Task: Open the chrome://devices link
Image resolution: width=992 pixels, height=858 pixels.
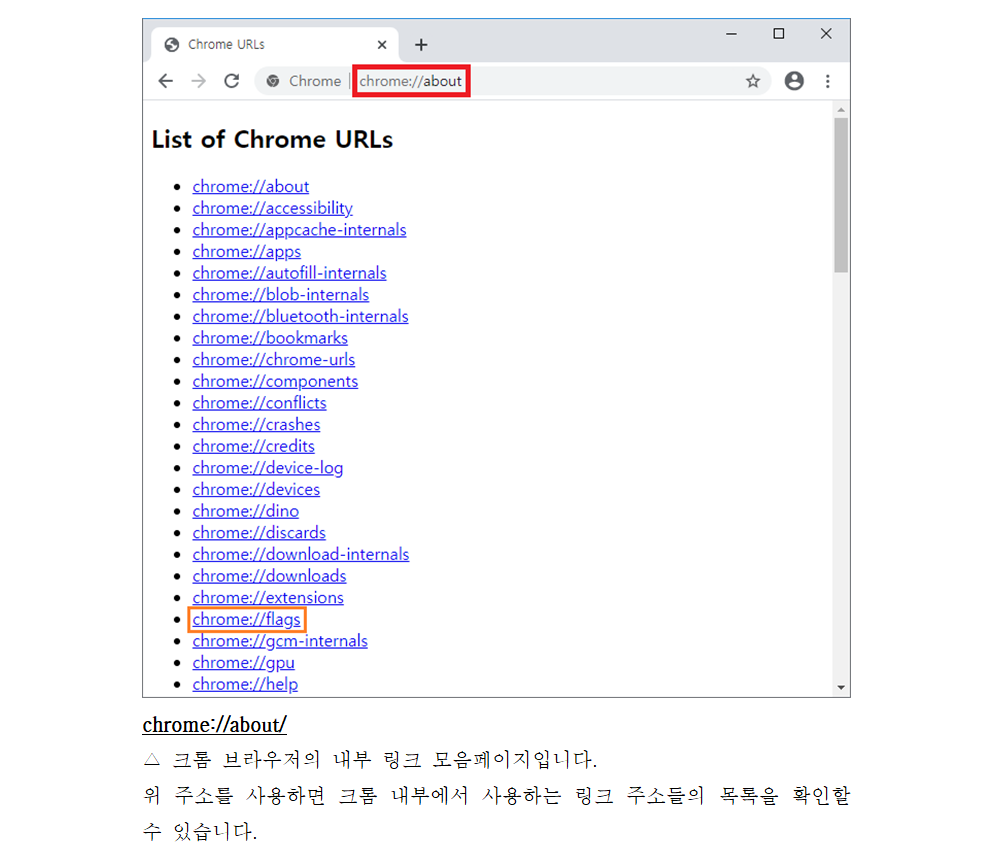Action: 256,490
